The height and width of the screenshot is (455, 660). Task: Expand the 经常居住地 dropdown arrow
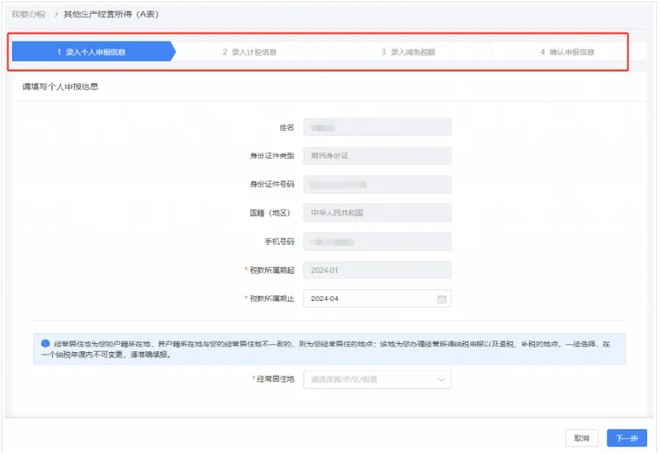pyautogui.click(x=441, y=379)
